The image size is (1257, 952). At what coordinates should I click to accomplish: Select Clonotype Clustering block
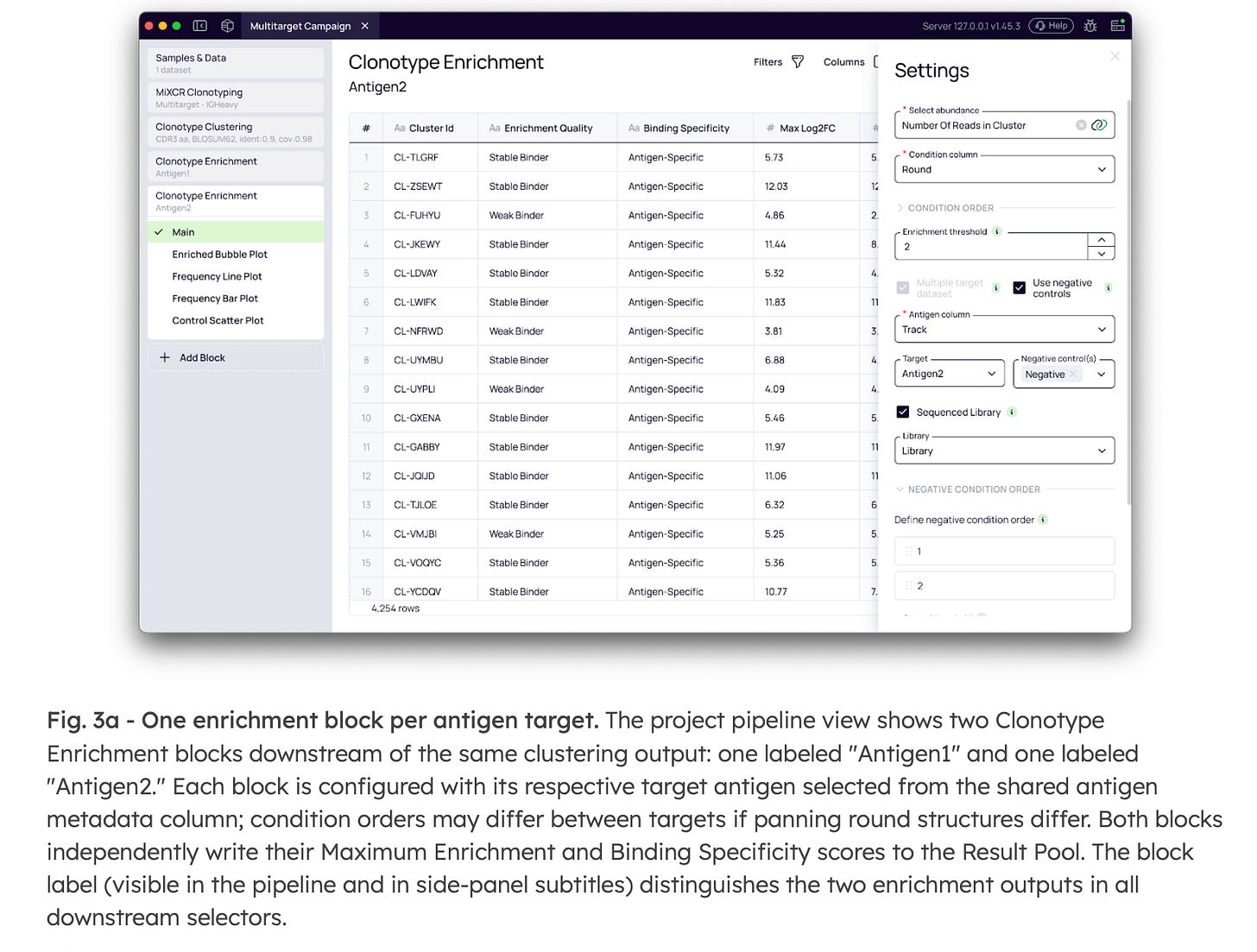[236, 132]
